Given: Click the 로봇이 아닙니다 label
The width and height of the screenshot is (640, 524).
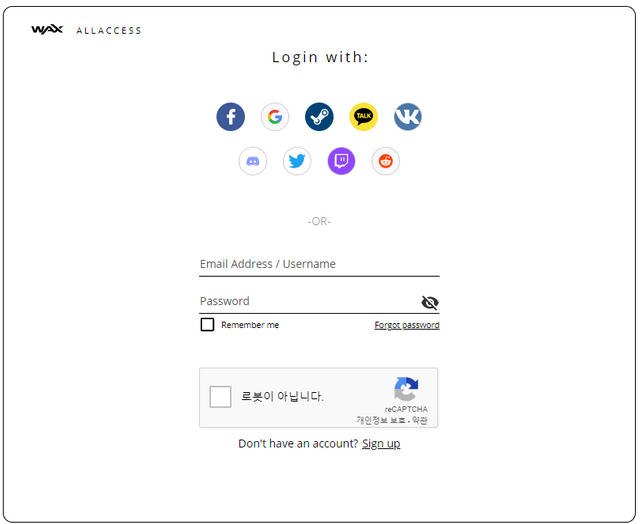Looking at the screenshot, I should pos(282,397).
